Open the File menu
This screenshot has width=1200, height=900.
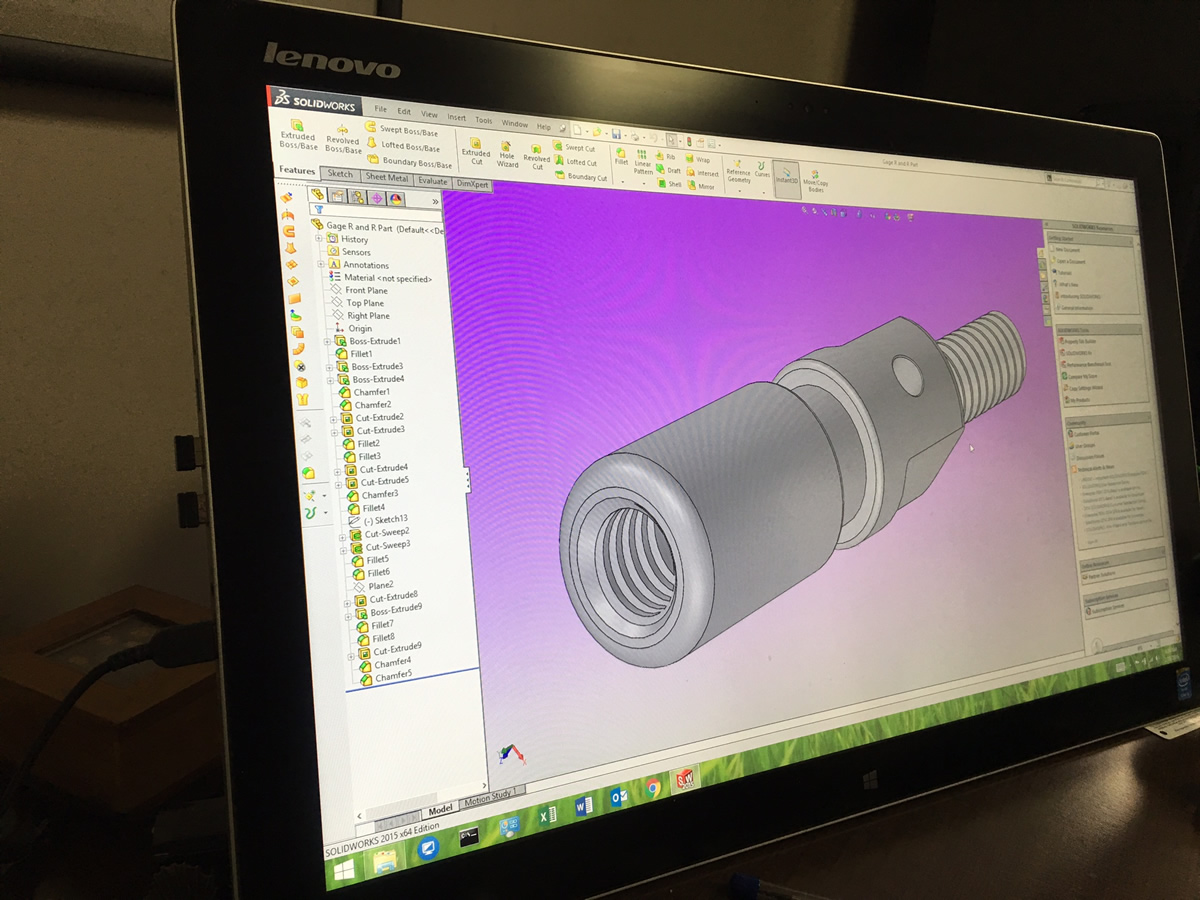point(380,109)
